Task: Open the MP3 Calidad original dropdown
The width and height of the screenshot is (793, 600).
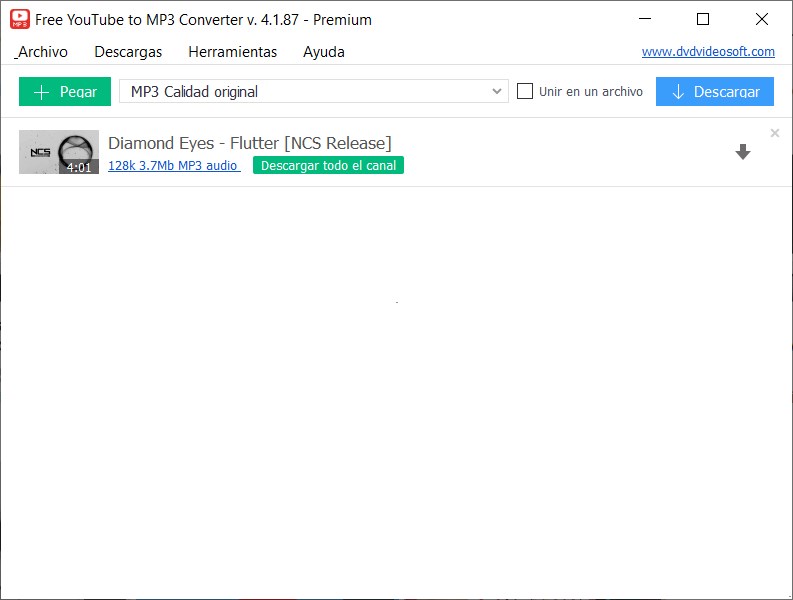Action: pyautogui.click(x=314, y=92)
